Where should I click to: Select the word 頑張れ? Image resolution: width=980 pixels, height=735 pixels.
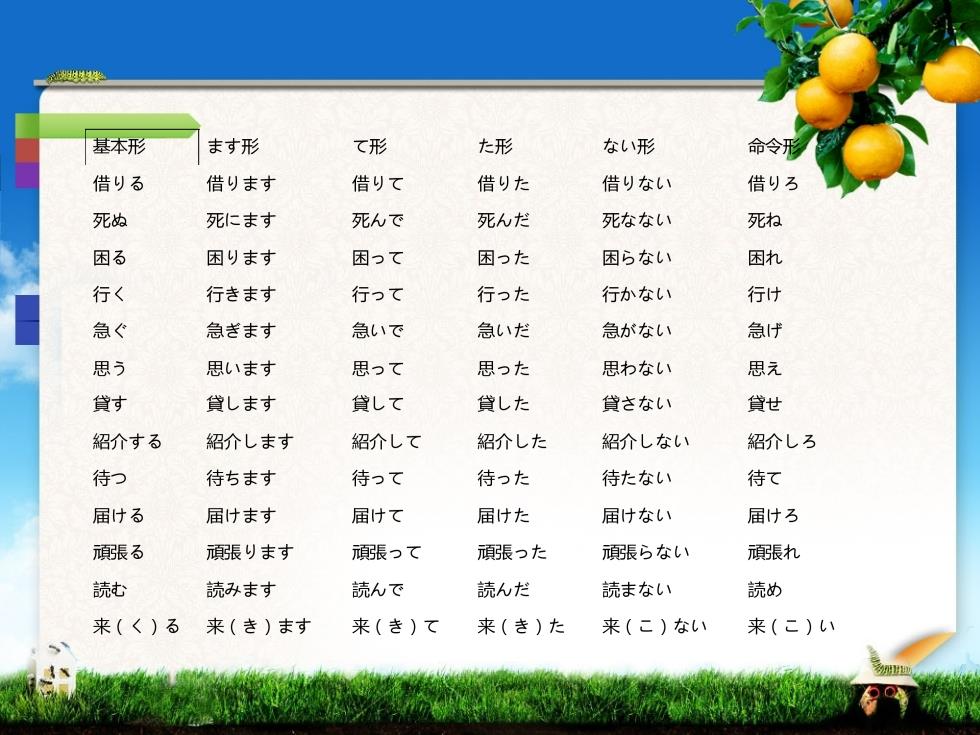click(x=774, y=552)
